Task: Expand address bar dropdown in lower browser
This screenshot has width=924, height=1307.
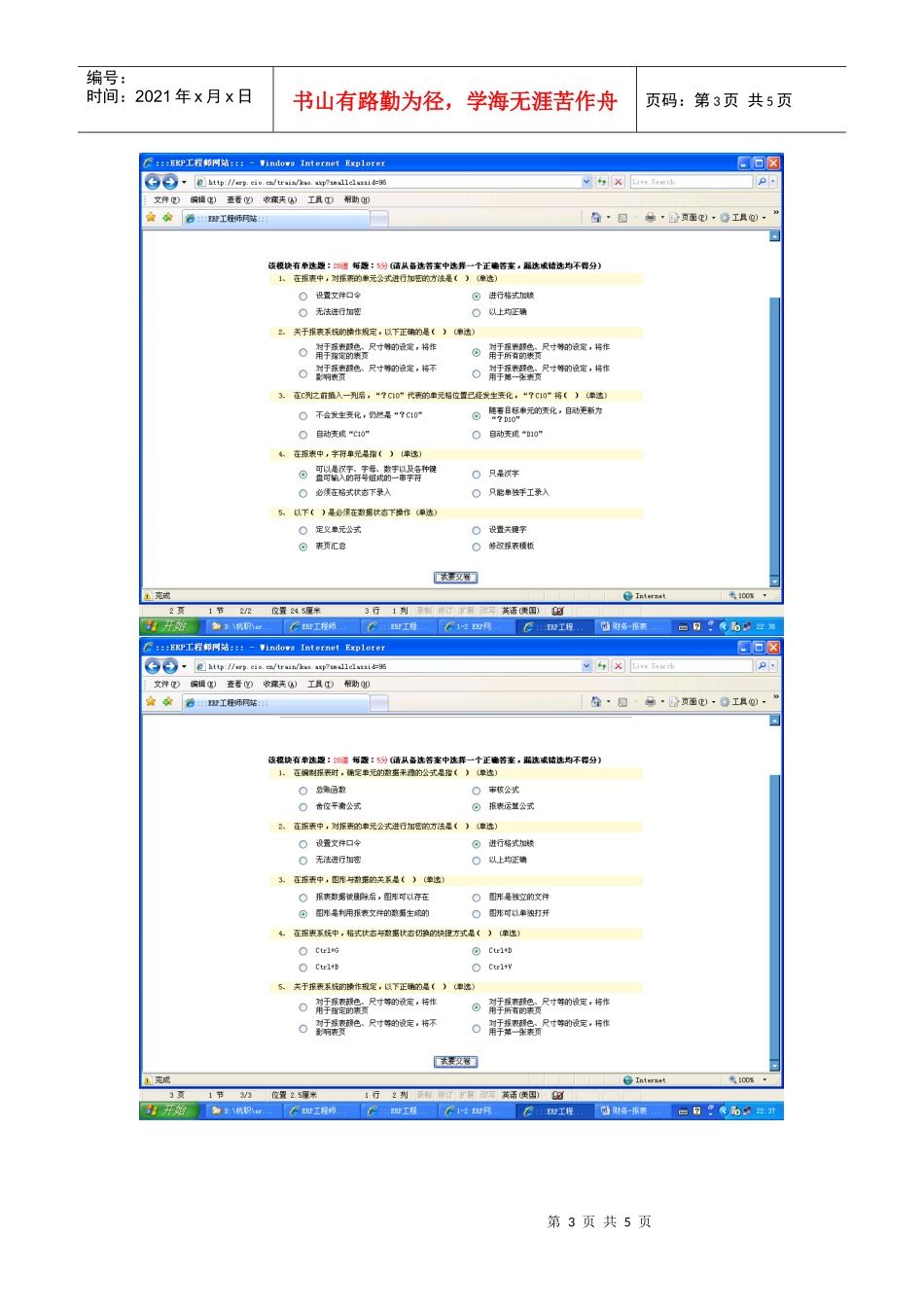Action: 586,666
